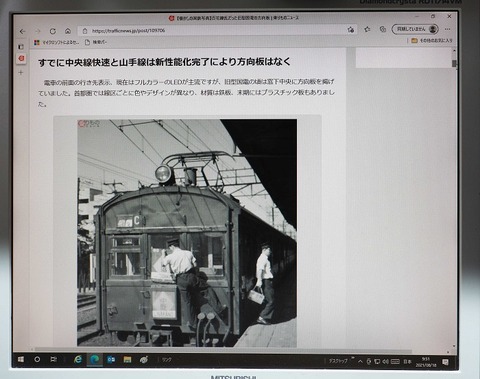
Task: Add this page to favorites star-plus icon
Action: (x=351, y=30)
